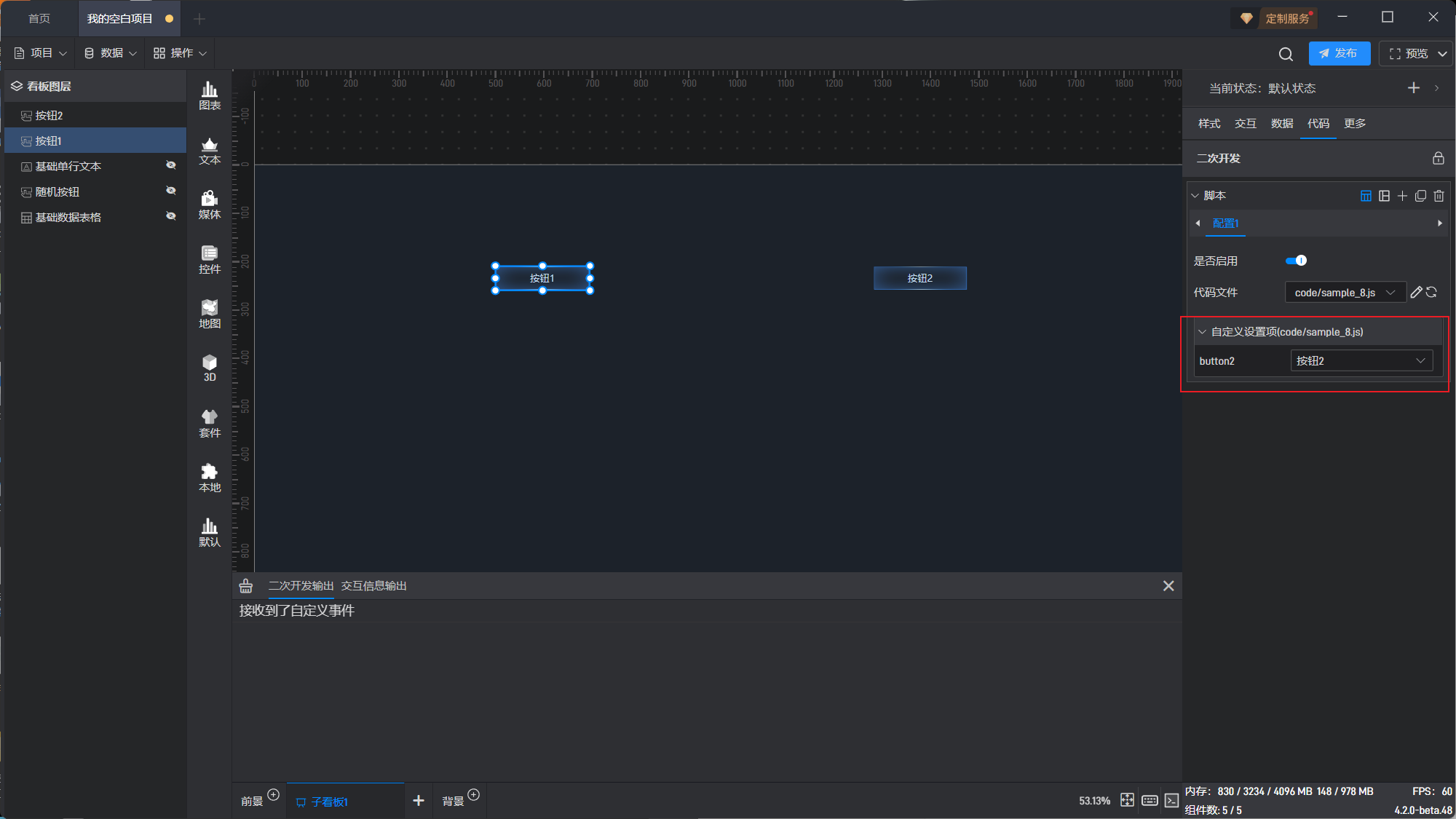This screenshot has height=819, width=1456.
Task: Collapse the 脚本 section
Action: (1195, 196)
